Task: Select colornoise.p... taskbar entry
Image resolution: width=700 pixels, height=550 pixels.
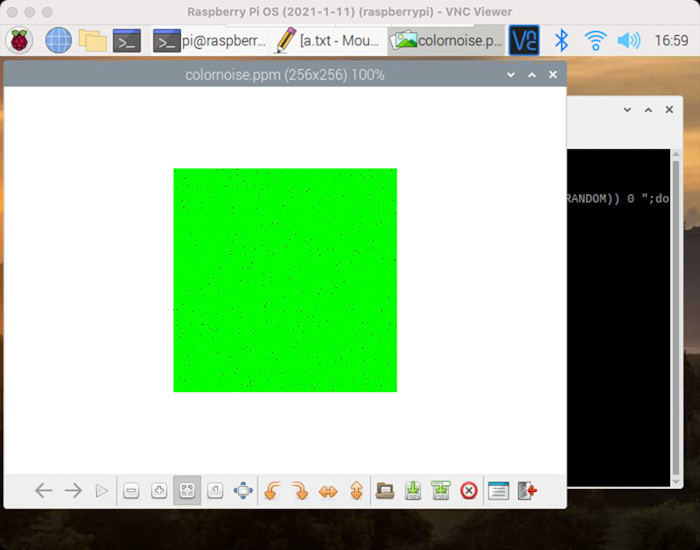Action: point(446,41)
